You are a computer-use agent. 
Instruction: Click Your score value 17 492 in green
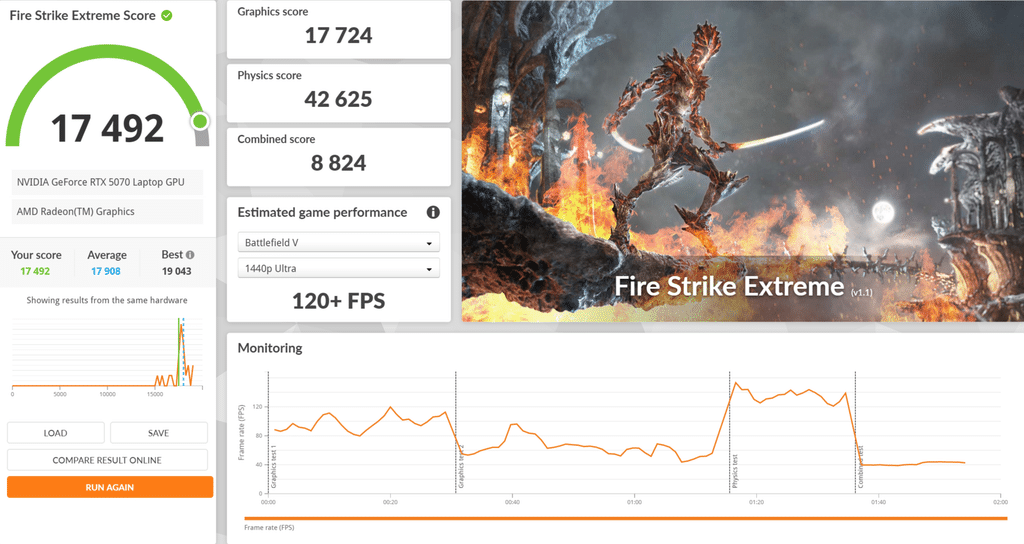(x=35, y=271)
